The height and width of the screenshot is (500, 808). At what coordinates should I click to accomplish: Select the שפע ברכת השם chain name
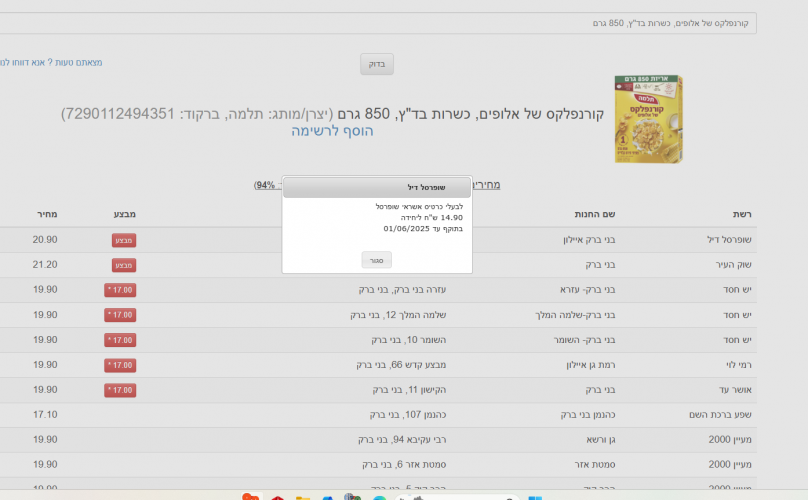[x=720, y=414]
